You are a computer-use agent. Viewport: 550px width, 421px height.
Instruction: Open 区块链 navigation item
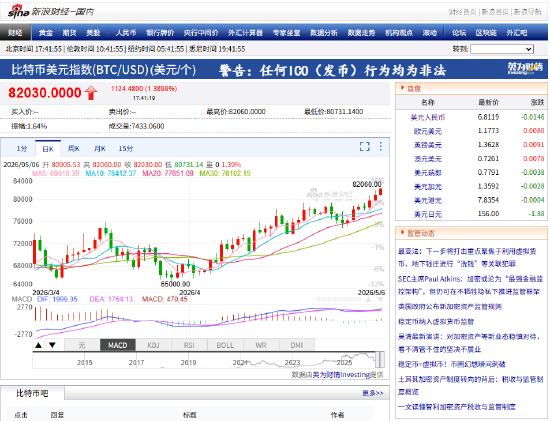click(486, 33)
